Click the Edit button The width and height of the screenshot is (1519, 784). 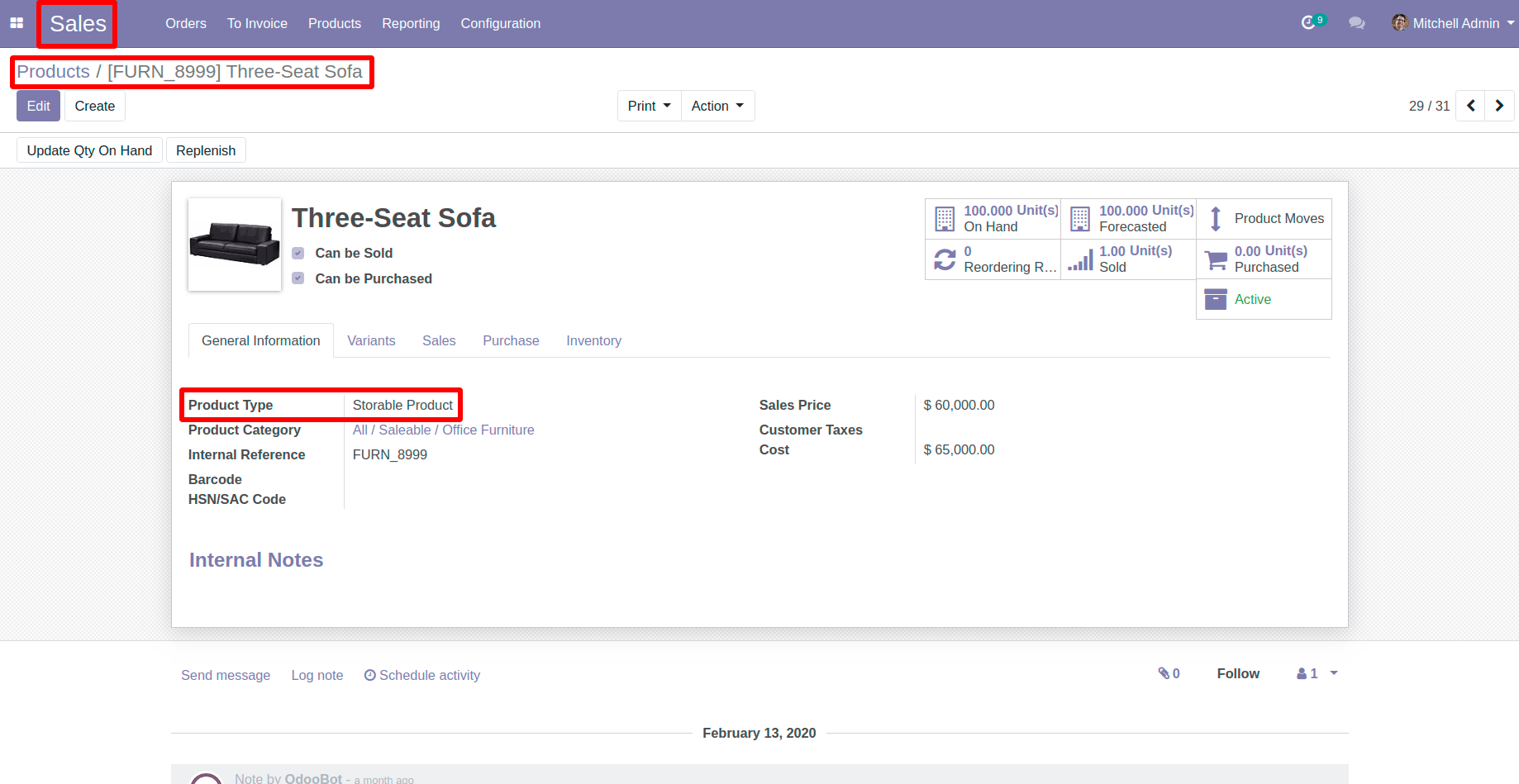click(38, 106)
